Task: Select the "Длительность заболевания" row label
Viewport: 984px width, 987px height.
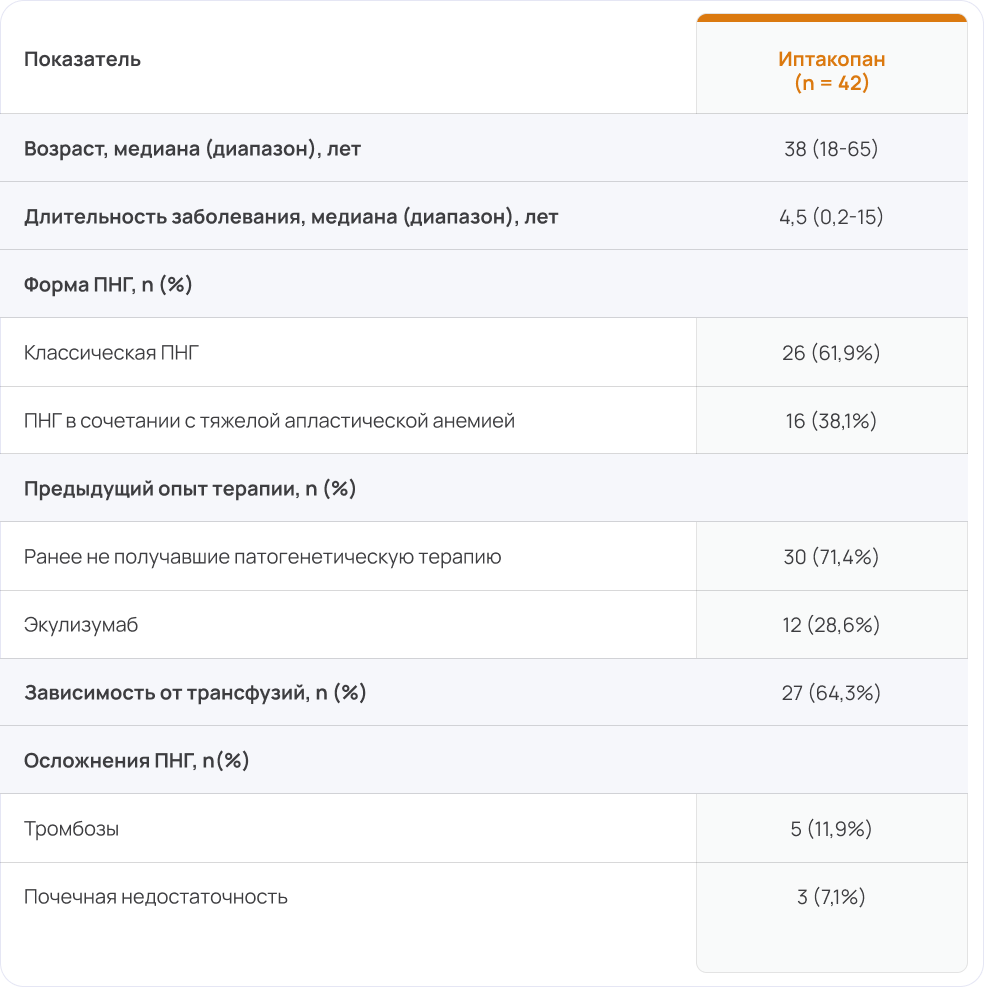Action: click(x=291, y=216)
